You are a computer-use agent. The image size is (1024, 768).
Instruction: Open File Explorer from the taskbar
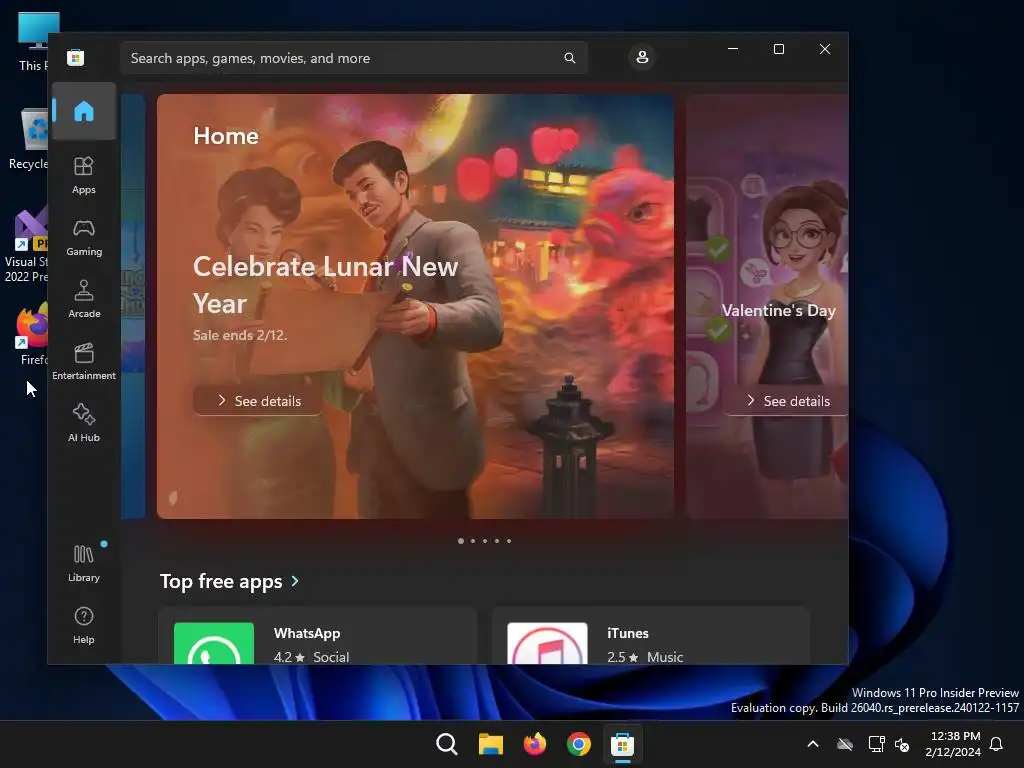pos(490,744)
